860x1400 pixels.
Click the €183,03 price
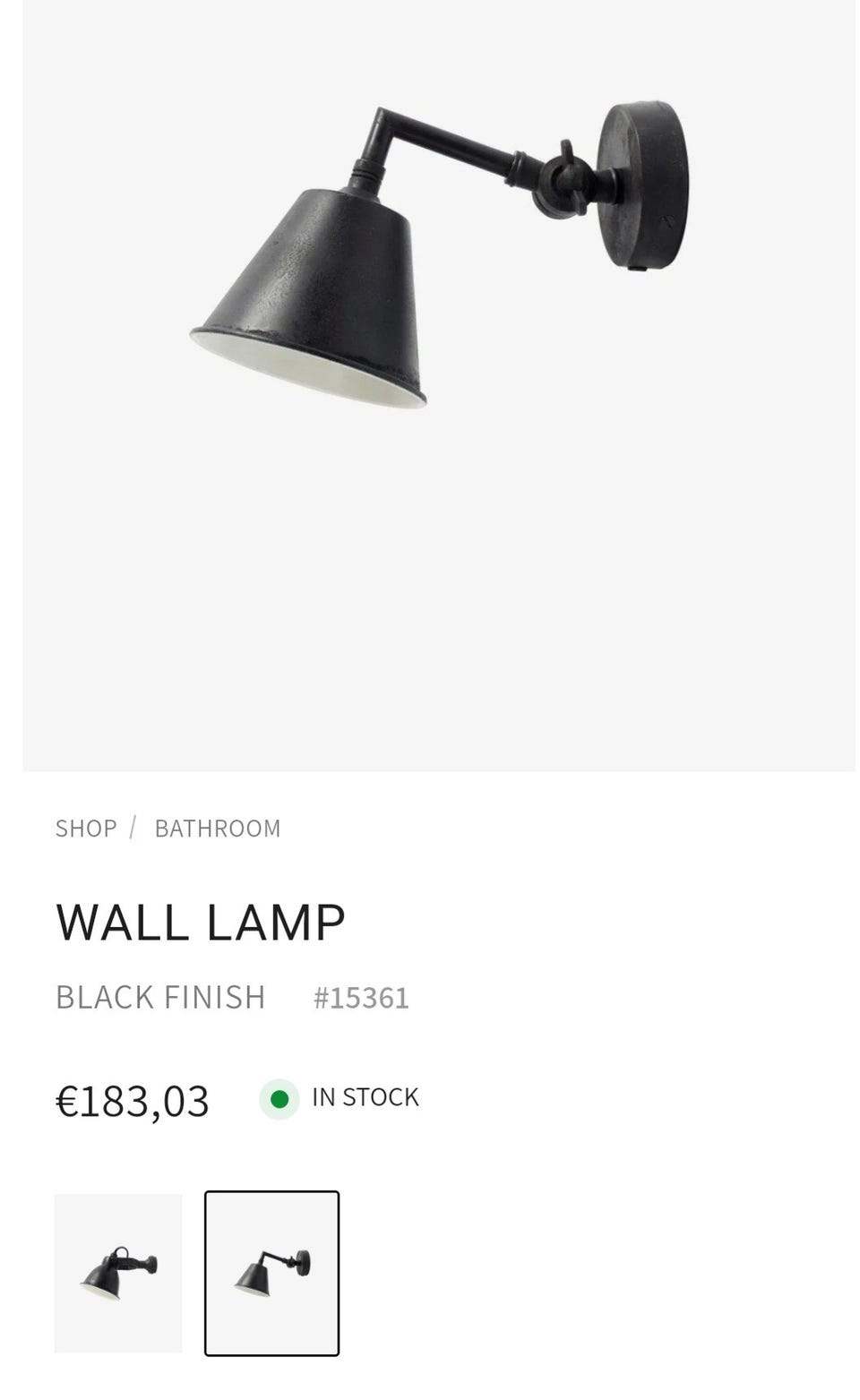click(x=133, y=1101)
